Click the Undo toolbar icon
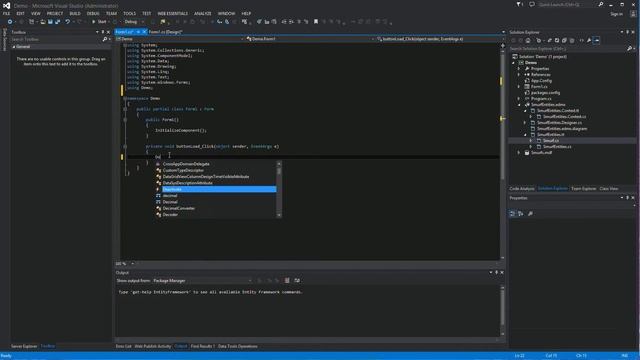The width and height of the screenshot is (640, 360). (x=68, y=22)
